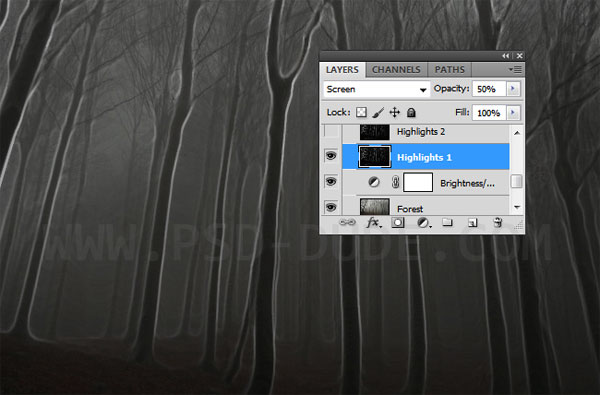Open the Layers panel options menu
Screen dimensions: 600x395
coord(515,69)
